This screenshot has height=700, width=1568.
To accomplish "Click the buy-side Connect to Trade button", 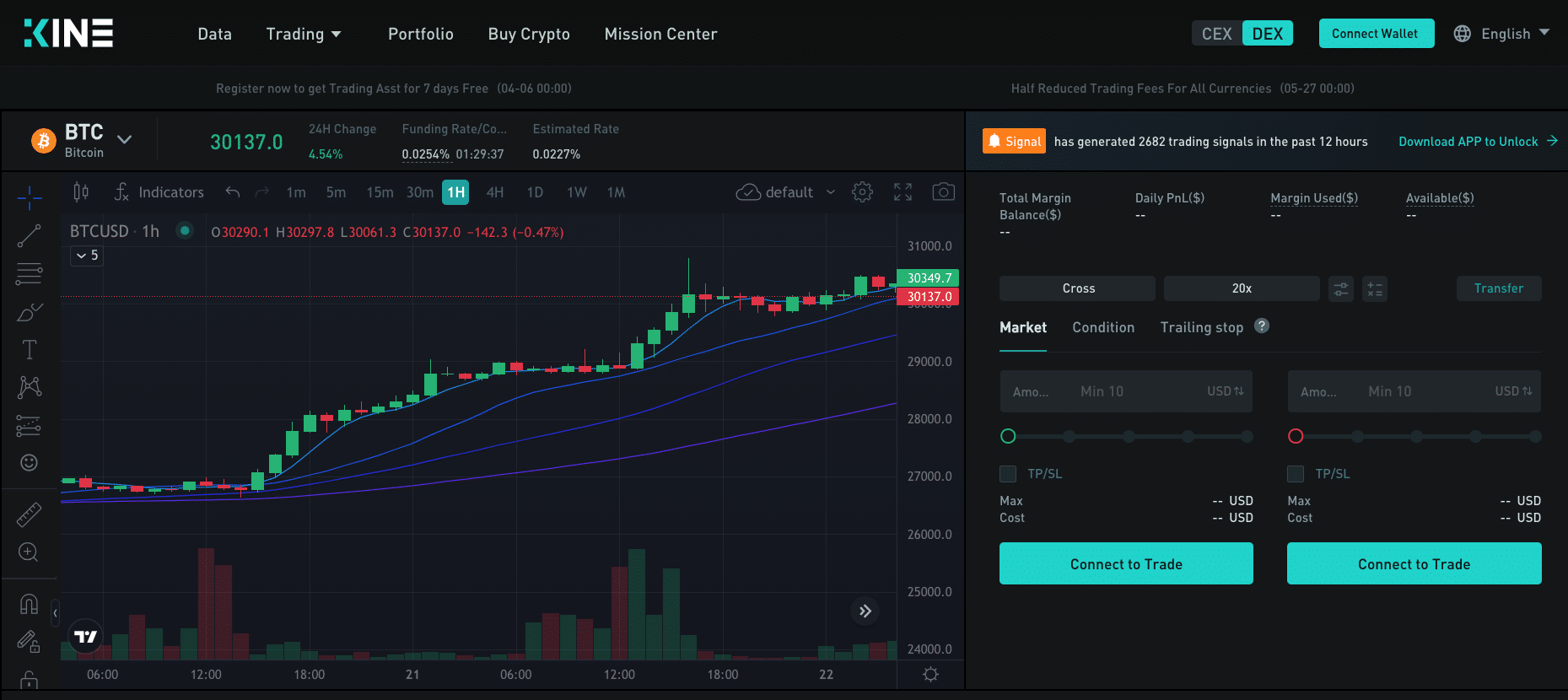I will (1126, 563).
